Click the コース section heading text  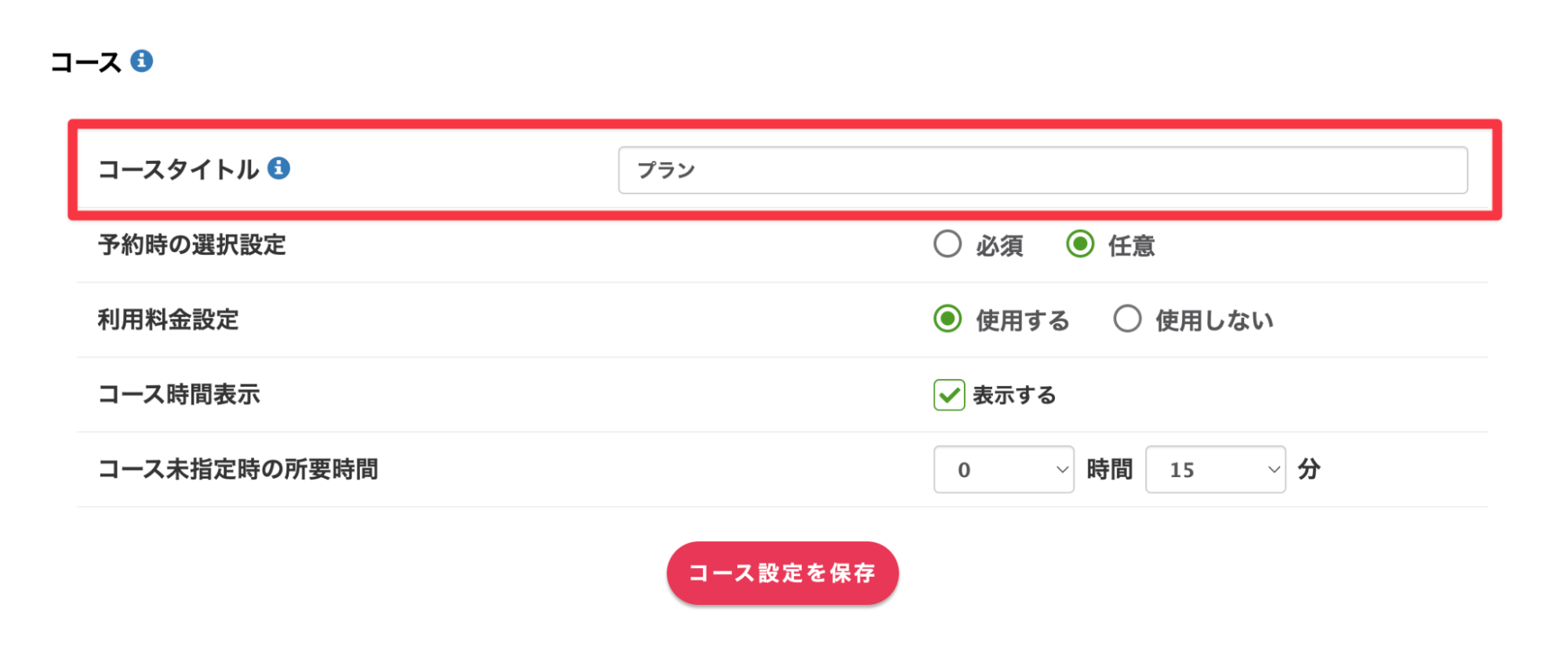85,62
